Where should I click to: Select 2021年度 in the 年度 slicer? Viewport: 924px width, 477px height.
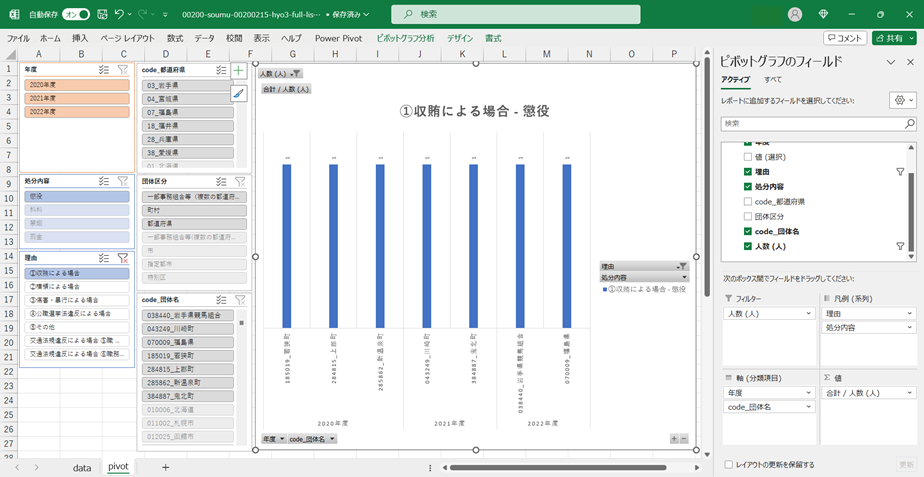pos(78,98)
